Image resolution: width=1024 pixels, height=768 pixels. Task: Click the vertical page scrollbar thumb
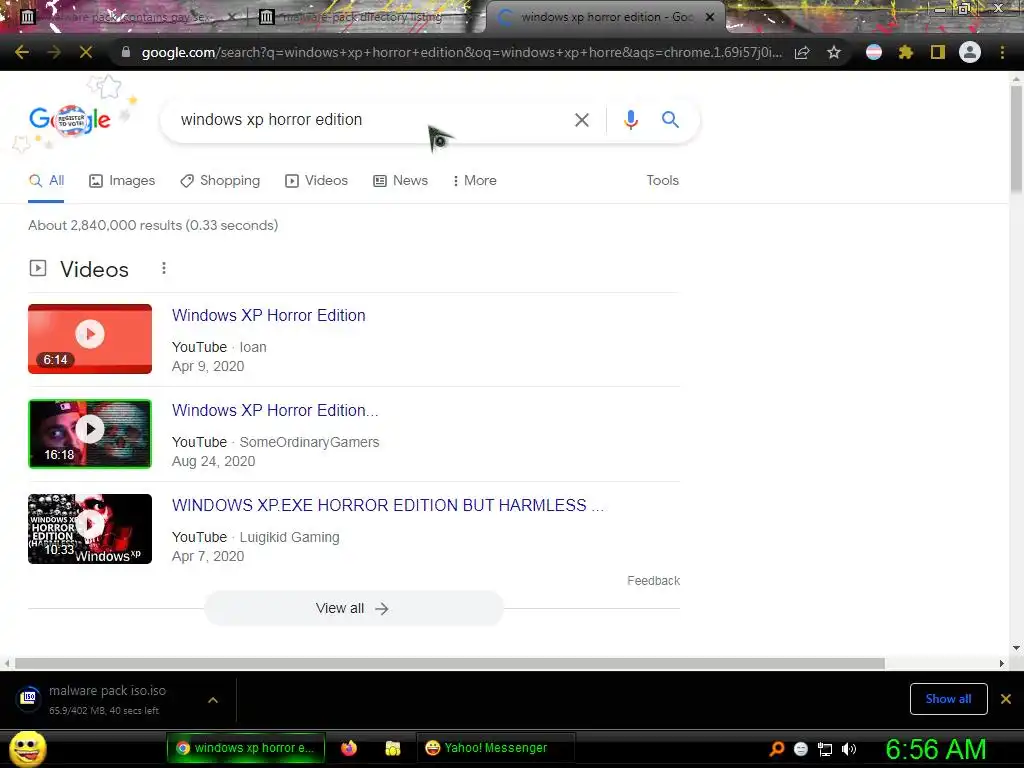coord(1016,138)
